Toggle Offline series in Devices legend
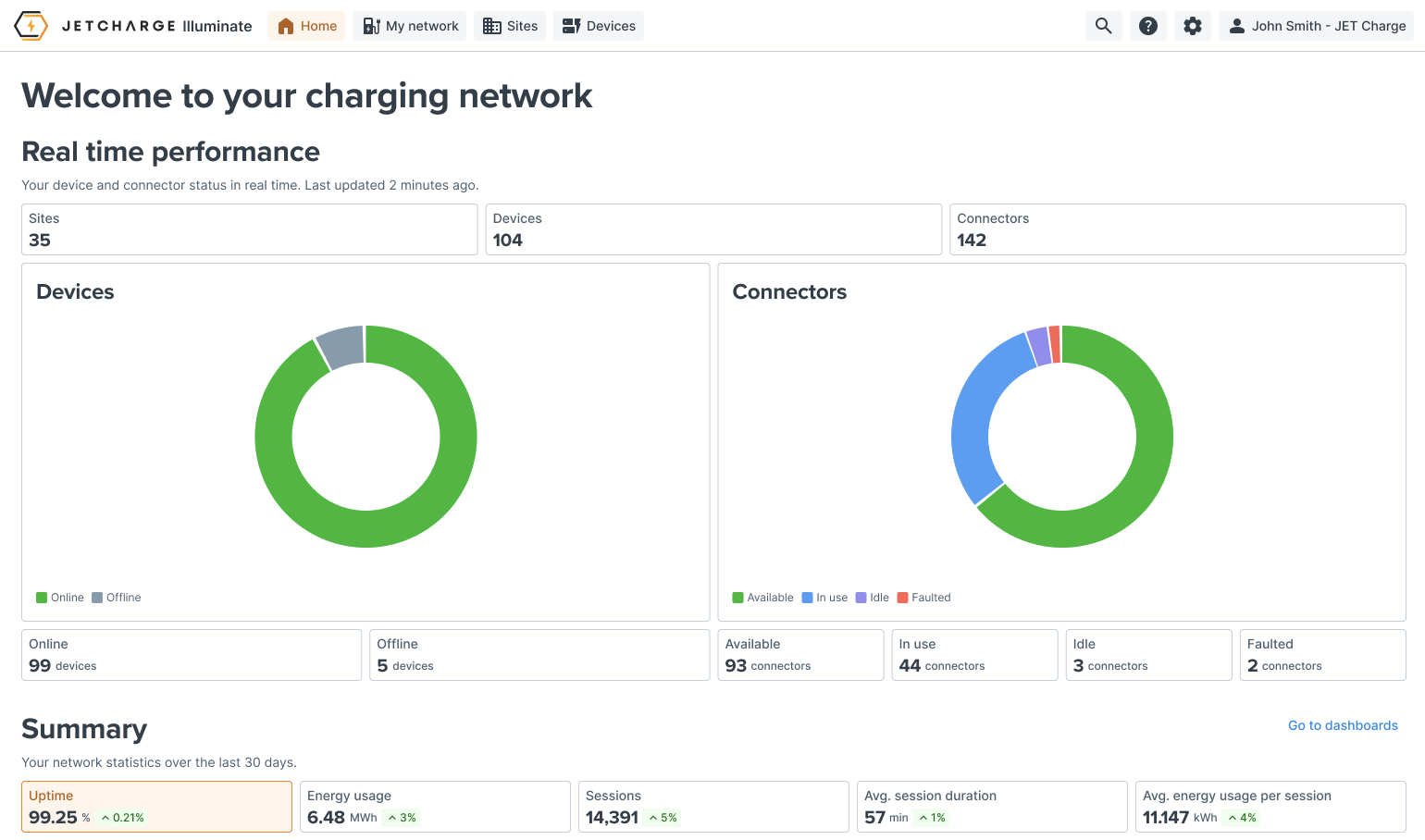1425x840 pixels. coord(117,598)
